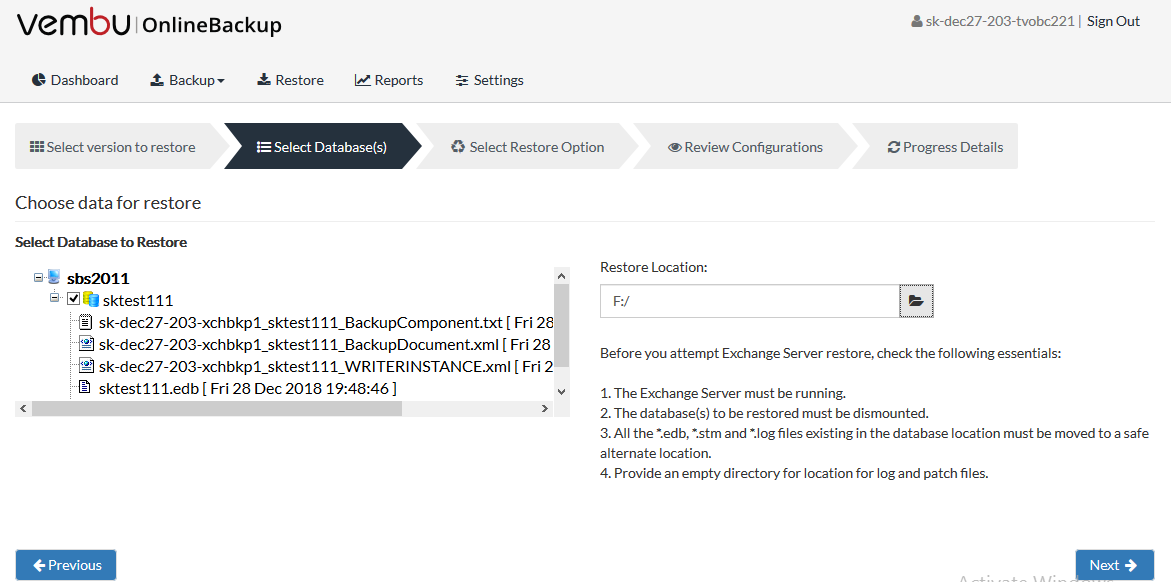Click the 'Choose data for restore' heading
The height and width of the screenshot is (582, 1171).
click(108, 202)
